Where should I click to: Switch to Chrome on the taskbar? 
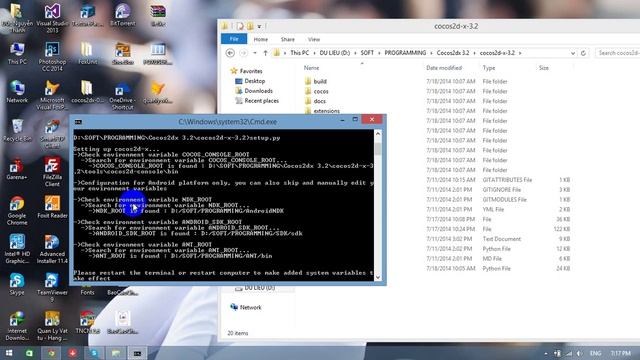click(51, 353)
